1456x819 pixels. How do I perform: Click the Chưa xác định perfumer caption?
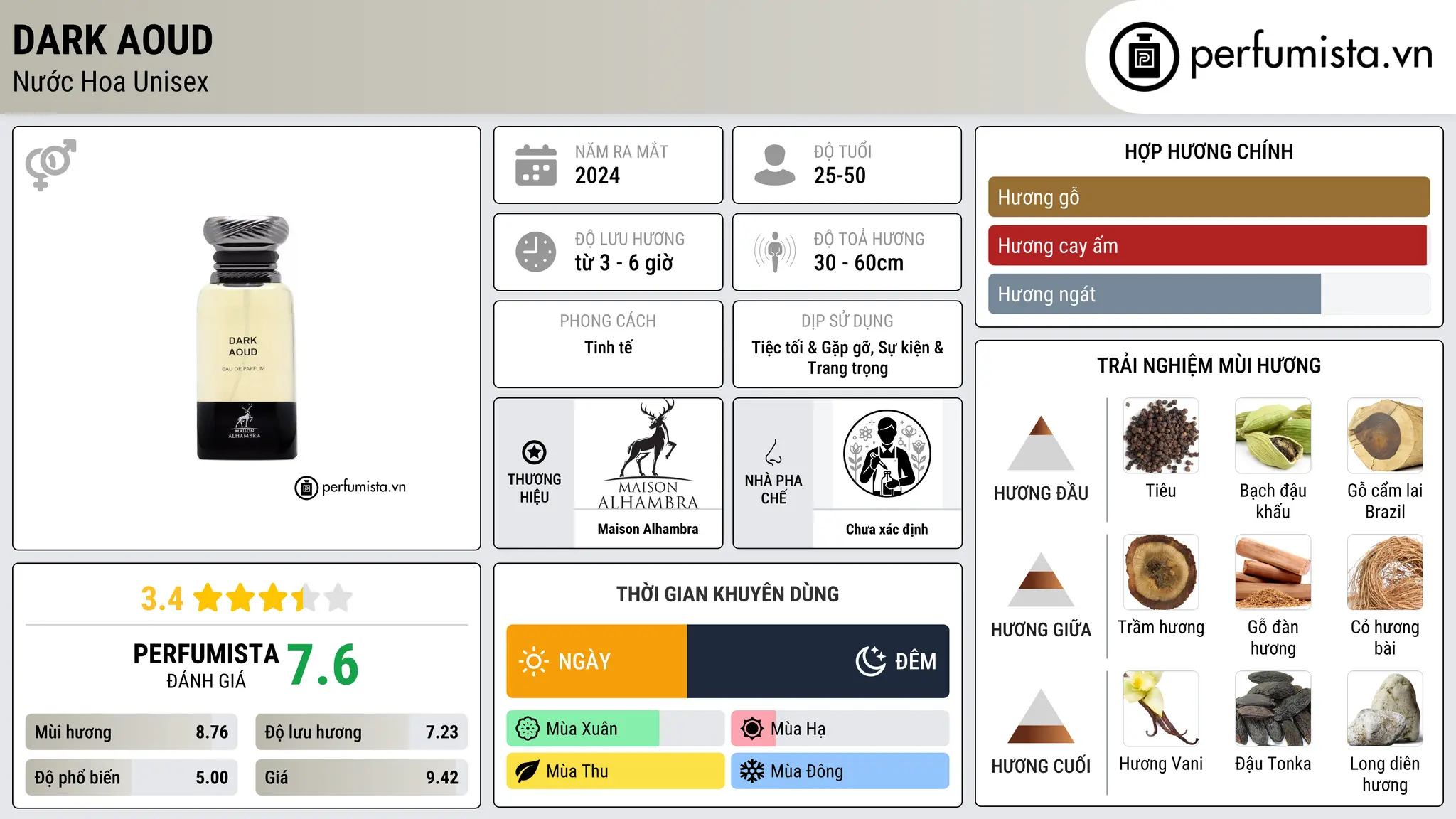[x=887, y=529]
